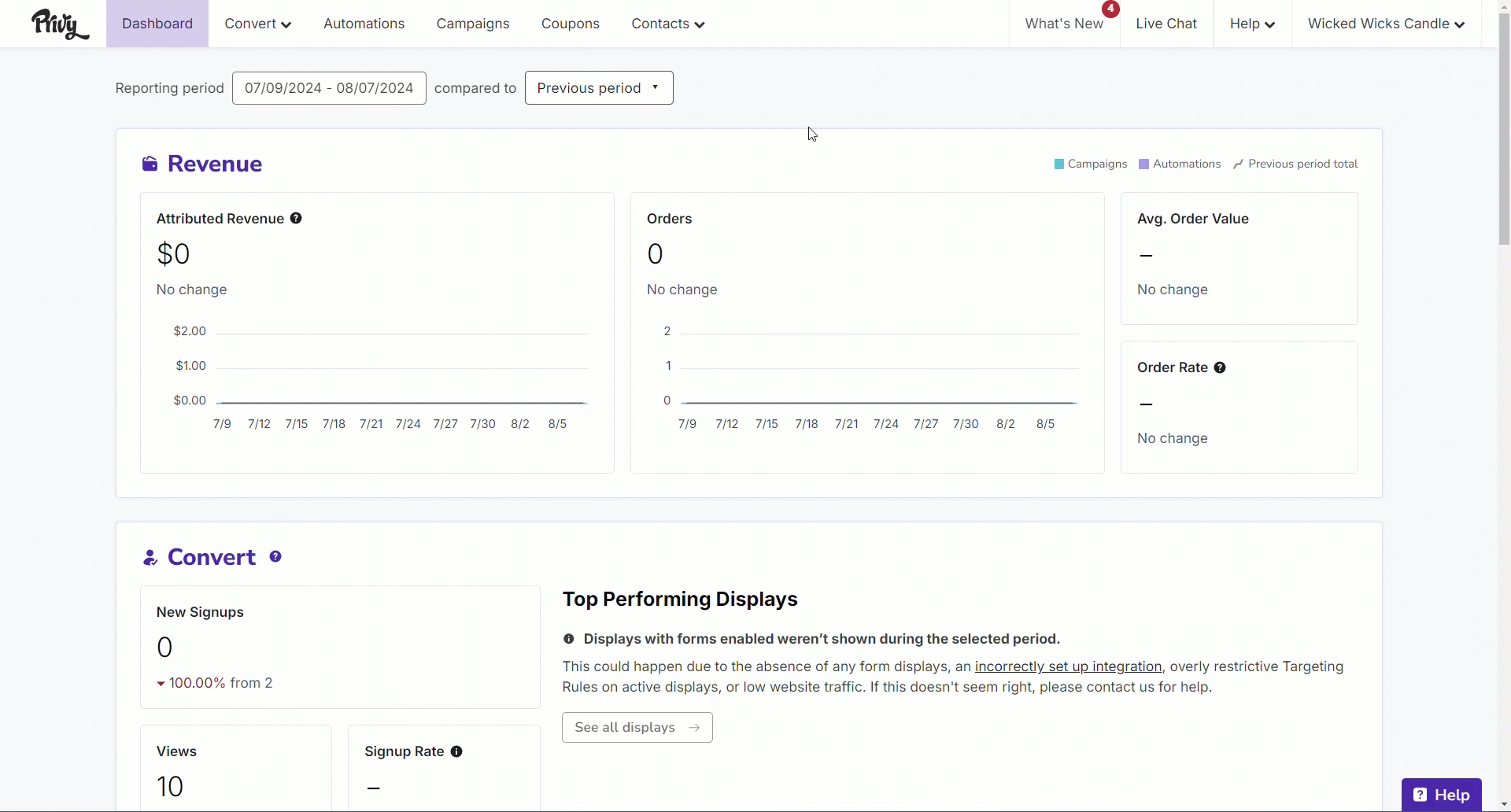Open the incorrectly set up integration link

tap(1068, 666)
